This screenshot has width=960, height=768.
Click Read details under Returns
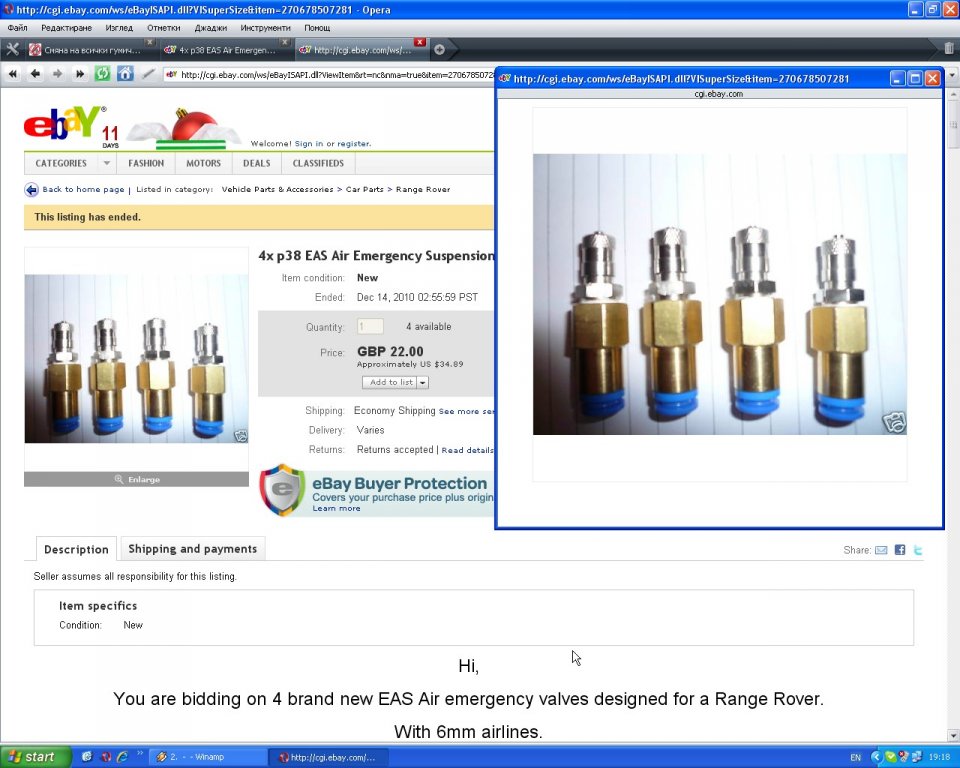pos(467,450)
